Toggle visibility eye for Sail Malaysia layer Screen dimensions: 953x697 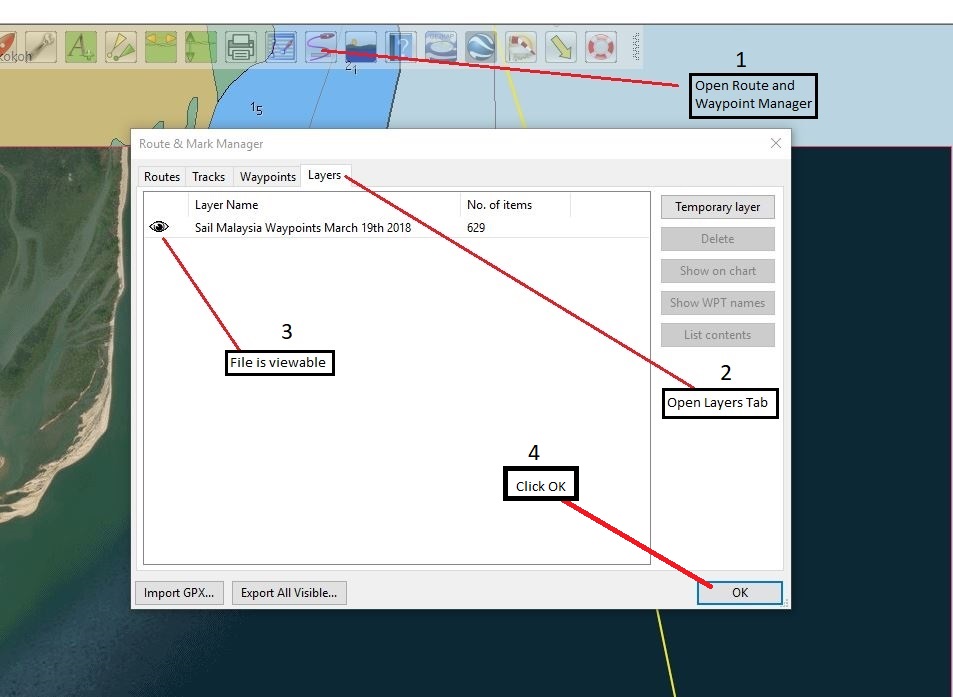tap(159, 226)
